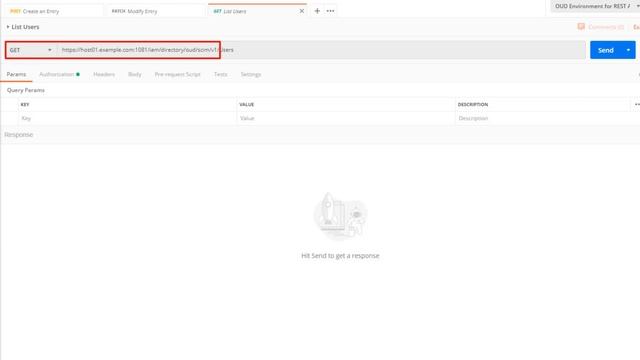Open the OUD Environment dropdown

click(596, 6)
